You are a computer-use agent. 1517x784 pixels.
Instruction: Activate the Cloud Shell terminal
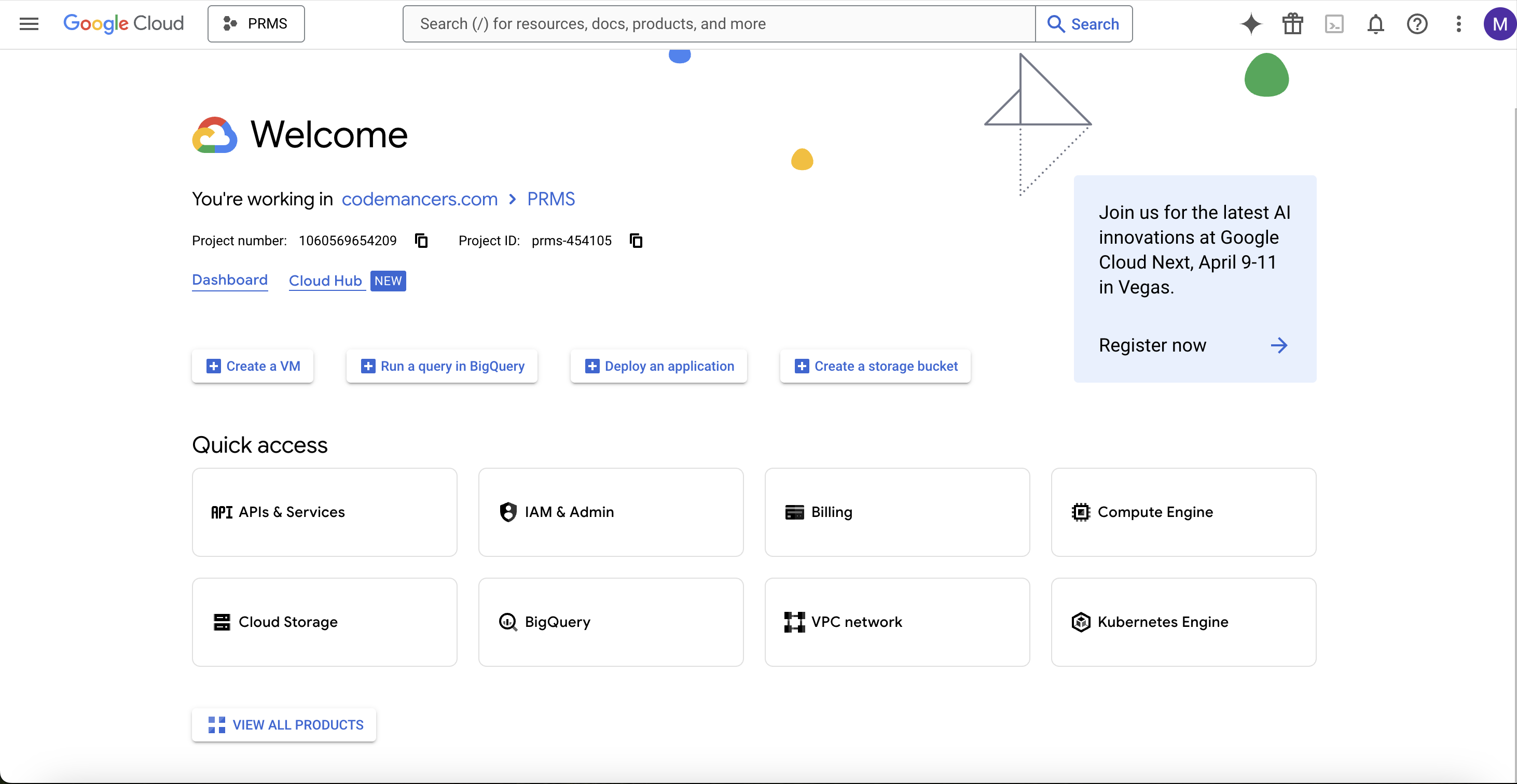tap(1334, 23)
